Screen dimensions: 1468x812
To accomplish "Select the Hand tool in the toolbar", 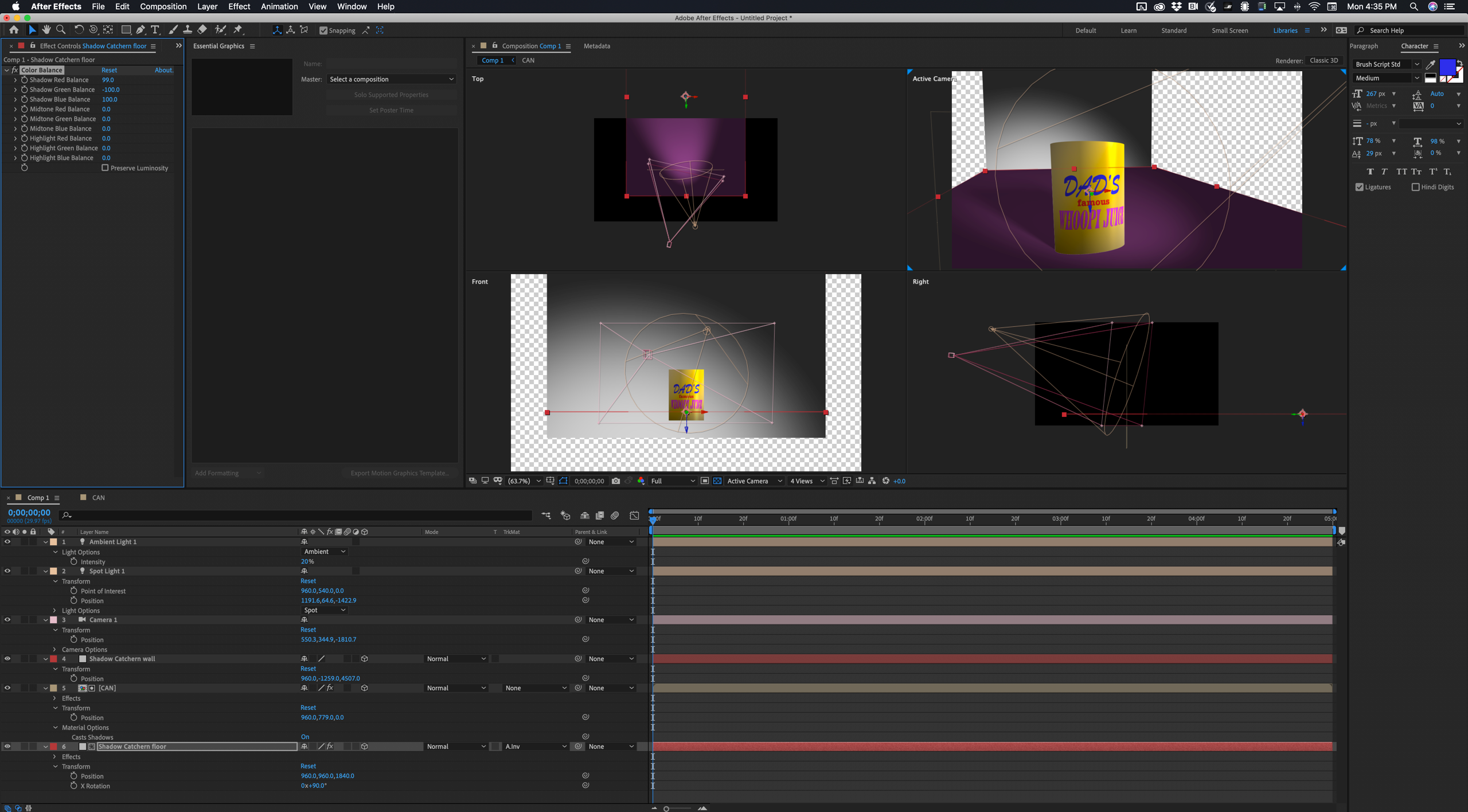I will point(46,30).
